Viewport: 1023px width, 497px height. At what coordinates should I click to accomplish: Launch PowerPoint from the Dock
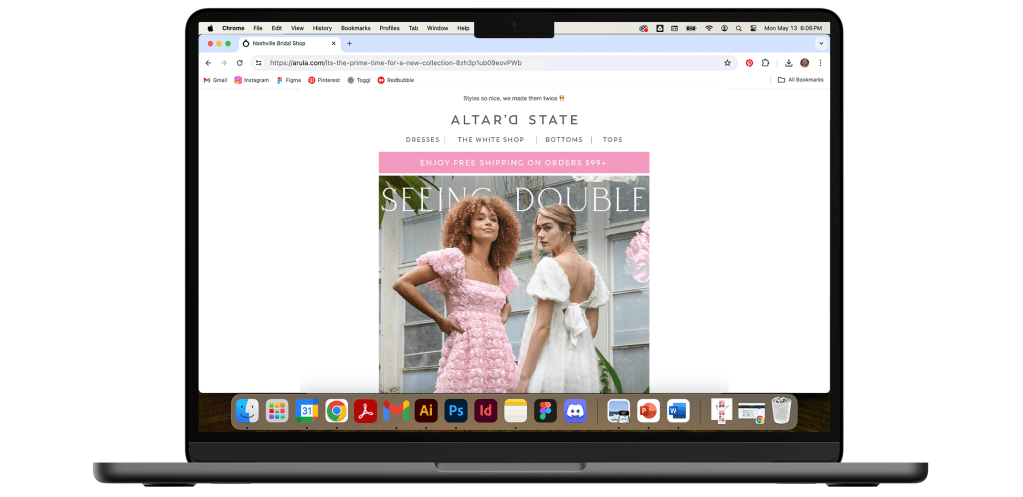pyautogui.click(x=649, y=411)
